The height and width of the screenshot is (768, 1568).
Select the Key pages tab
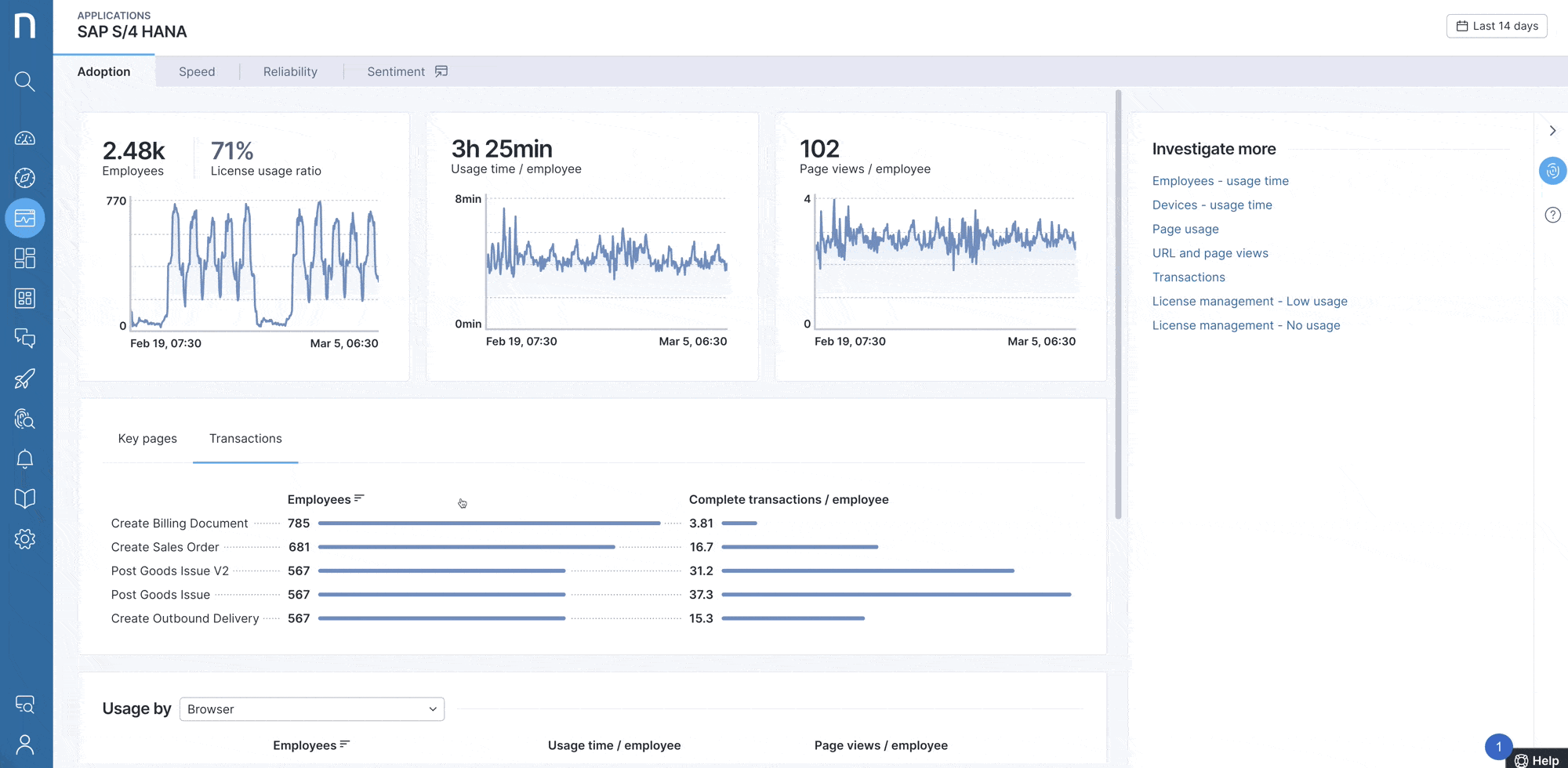[147, 439]
